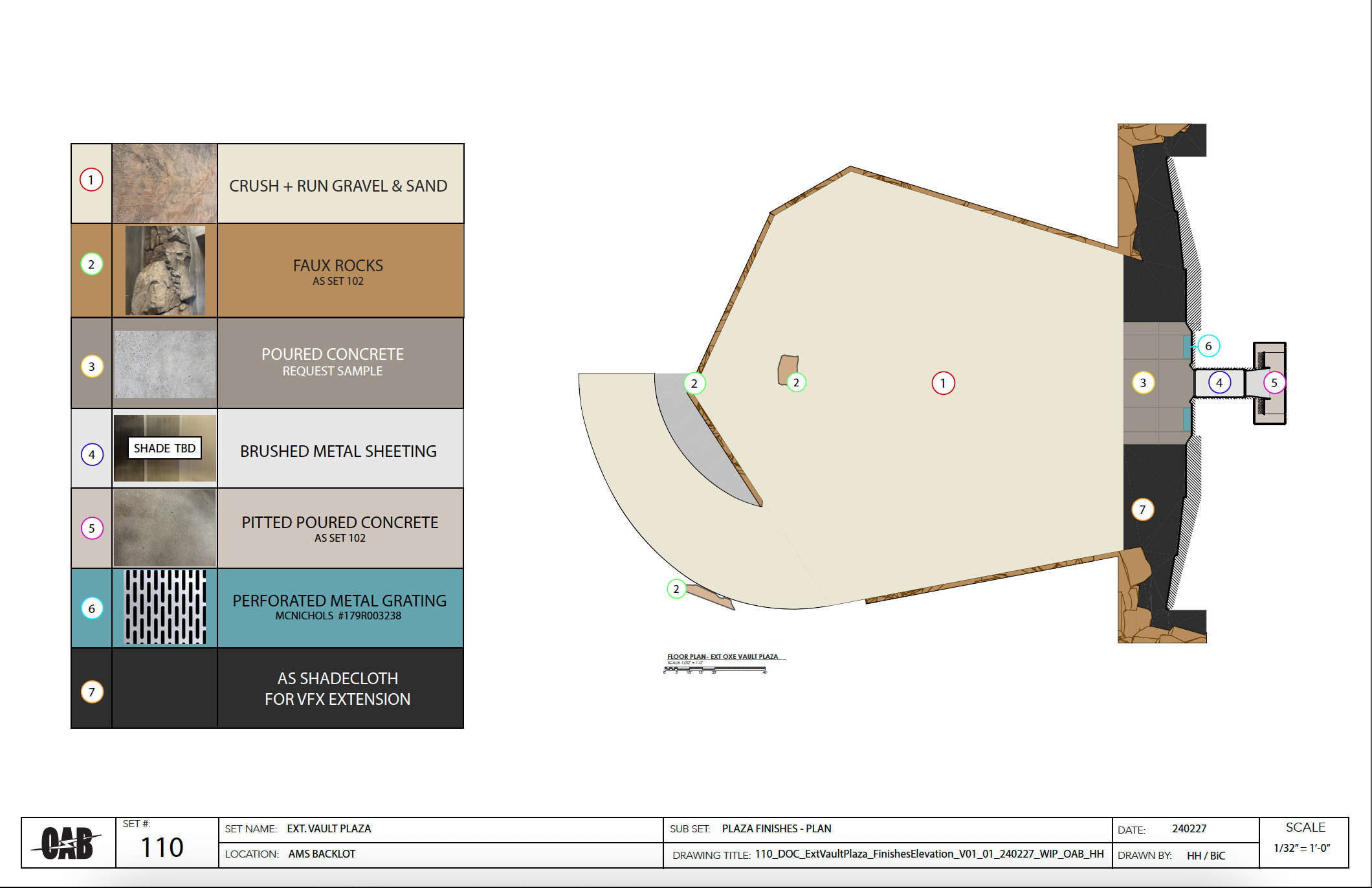Click legend circle number 5 outlined magenta
Viewport: 1372px width, 888px height.
92,528
